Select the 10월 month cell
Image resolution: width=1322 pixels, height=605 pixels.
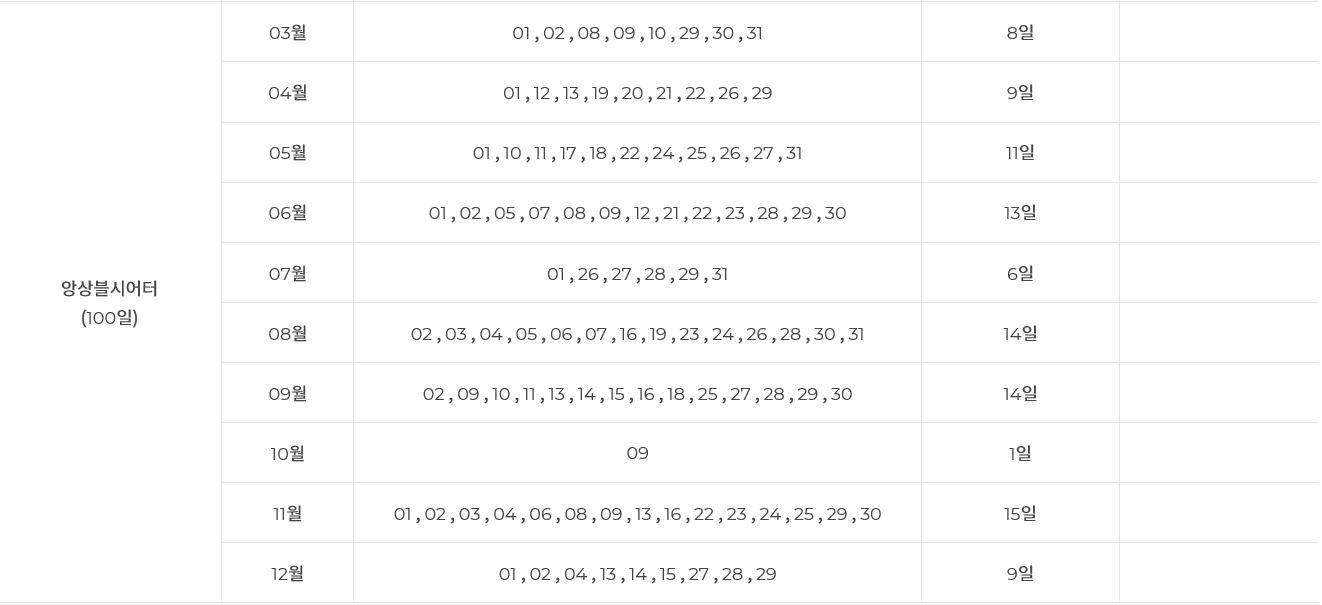tap(287, 453)
